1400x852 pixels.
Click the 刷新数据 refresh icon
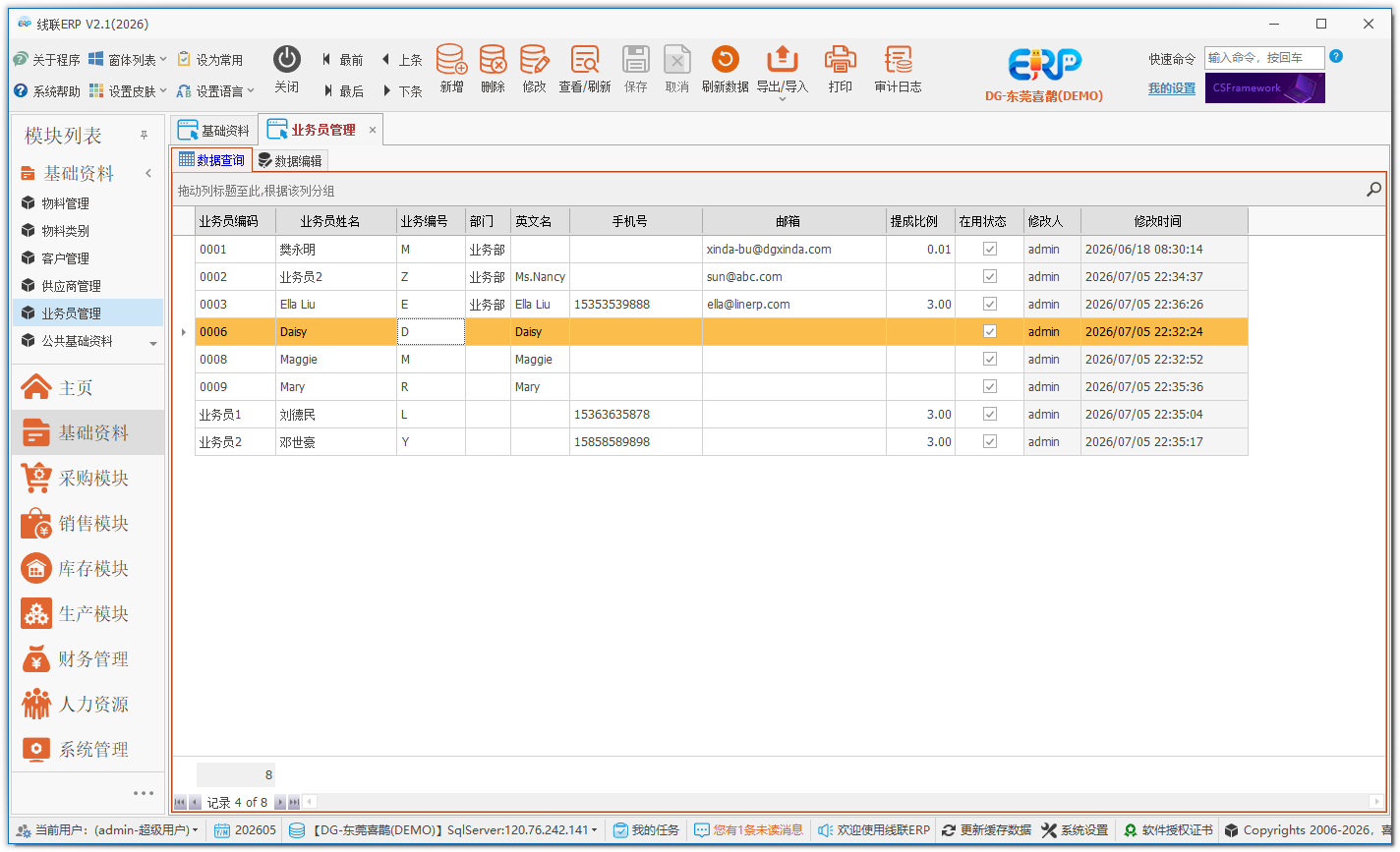[x=725, y=60]
